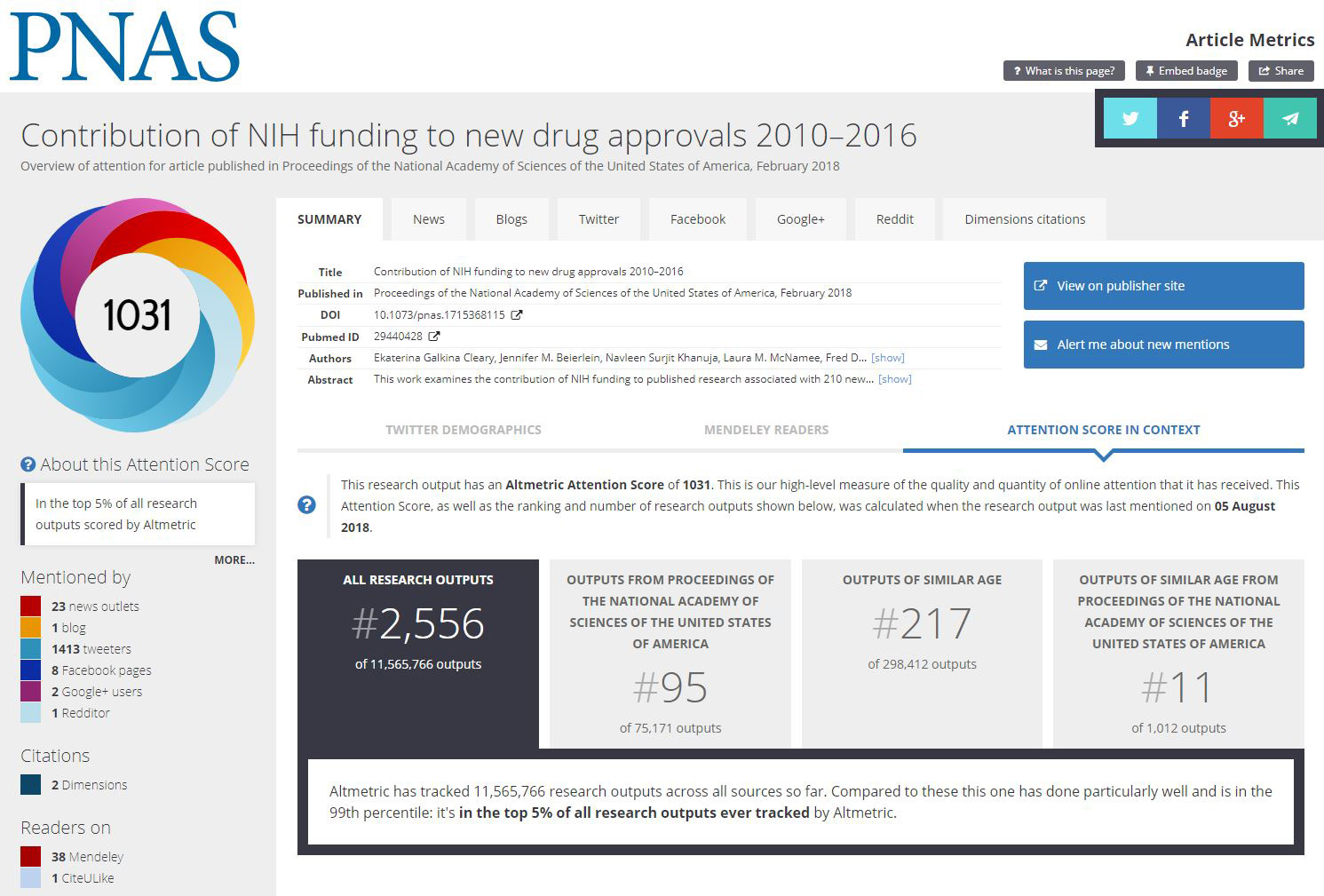Select similar age PNAS #11 card
This screenshot has height=896, width=1324.
1178,654
